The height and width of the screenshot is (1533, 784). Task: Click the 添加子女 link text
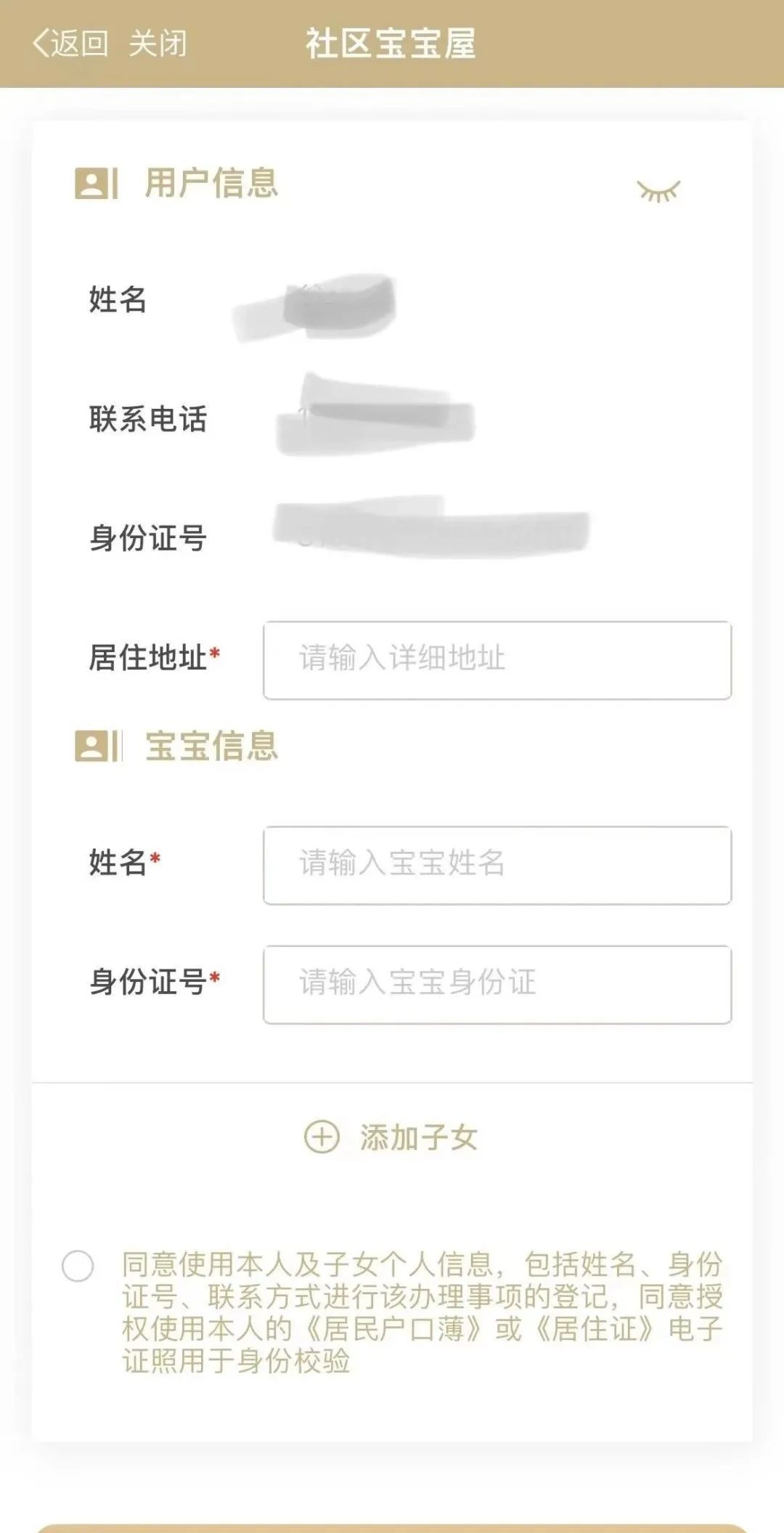pos(418,1137)
